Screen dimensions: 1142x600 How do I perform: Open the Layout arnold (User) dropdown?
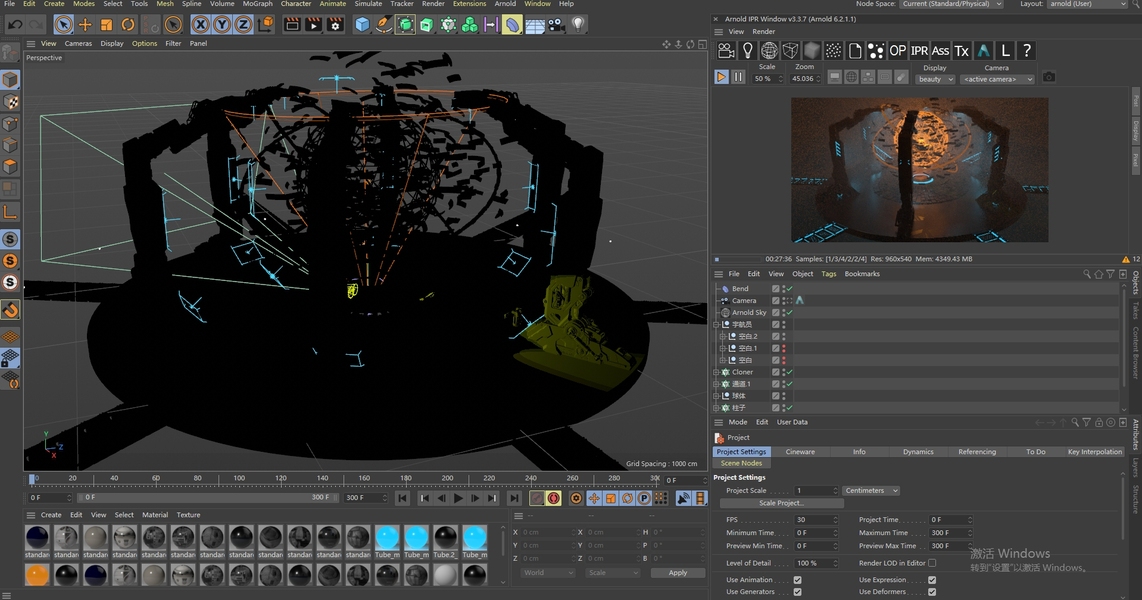click(x=1088, y=4)
